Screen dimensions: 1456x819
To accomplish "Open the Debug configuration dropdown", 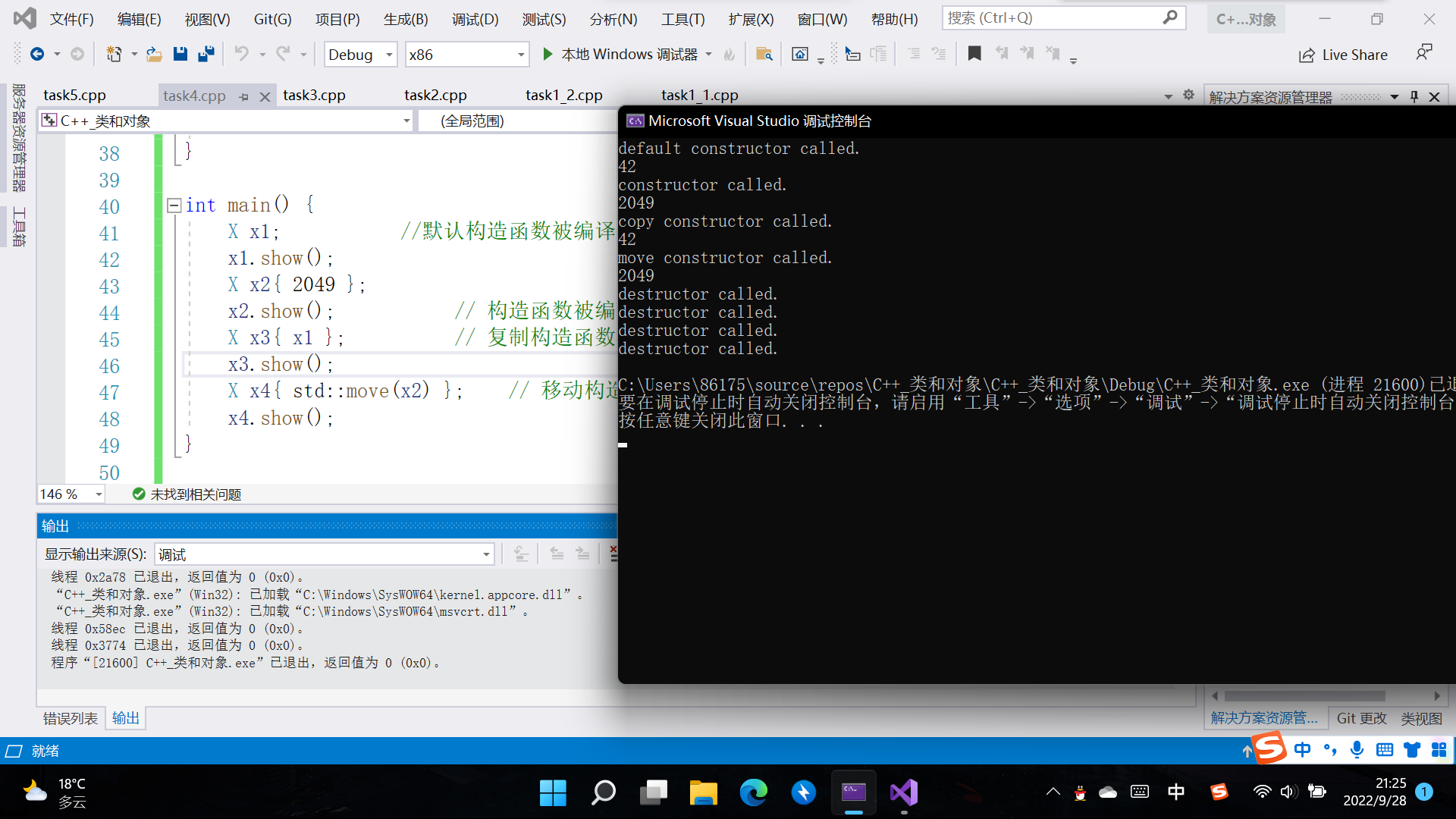I will (x=389, y=55).
